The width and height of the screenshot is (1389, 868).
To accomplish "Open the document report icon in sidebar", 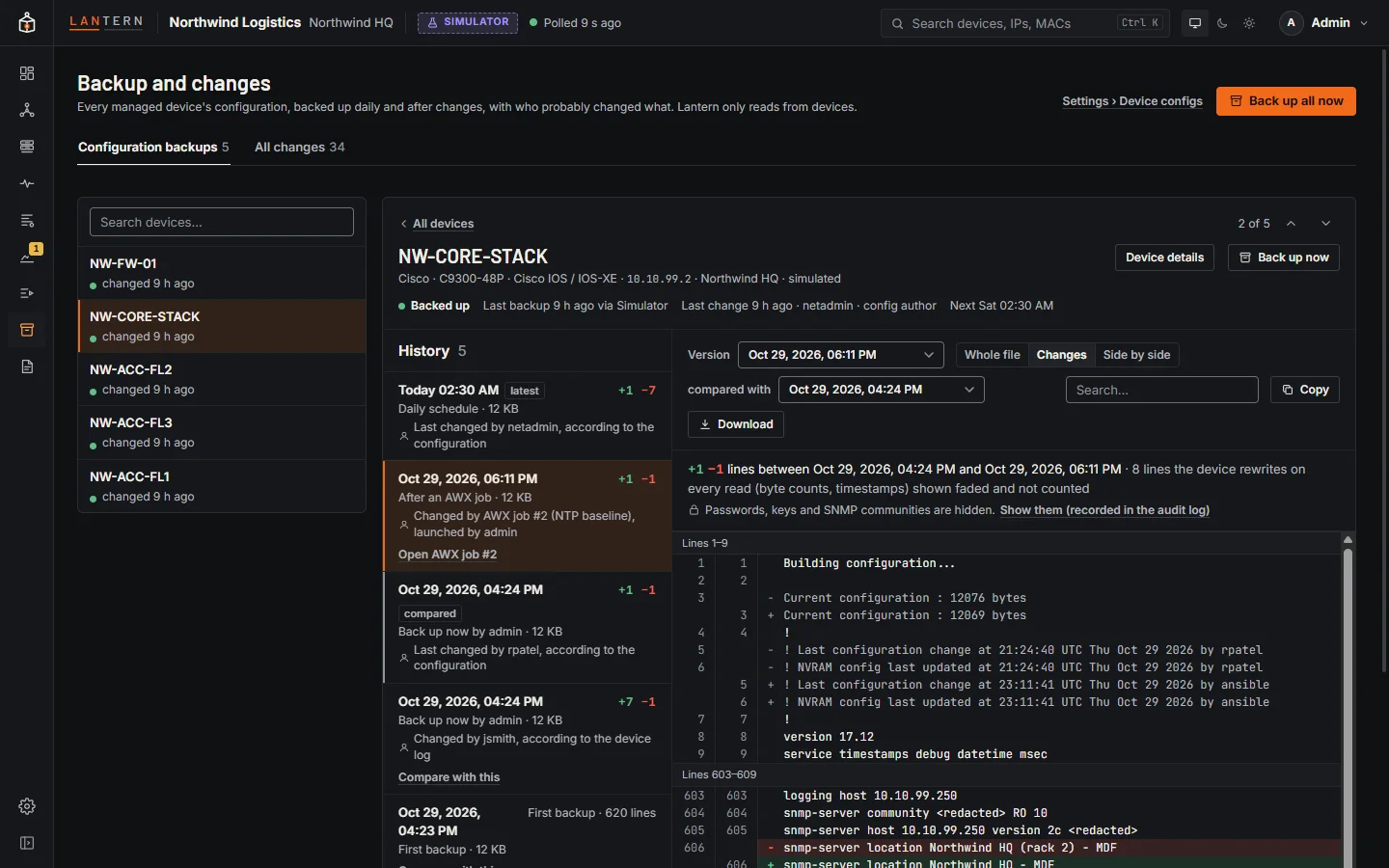I will [x=27, y=366].
